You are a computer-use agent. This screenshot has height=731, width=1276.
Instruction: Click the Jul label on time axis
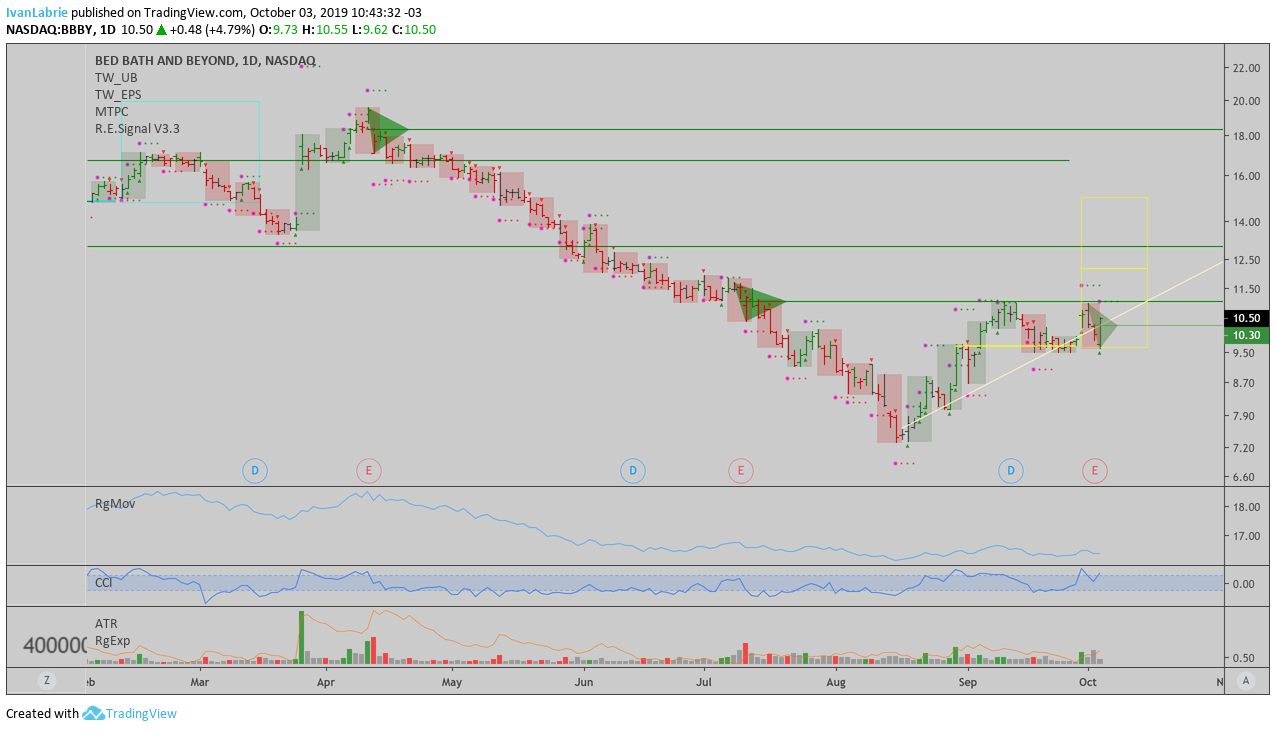click(704, 682)
